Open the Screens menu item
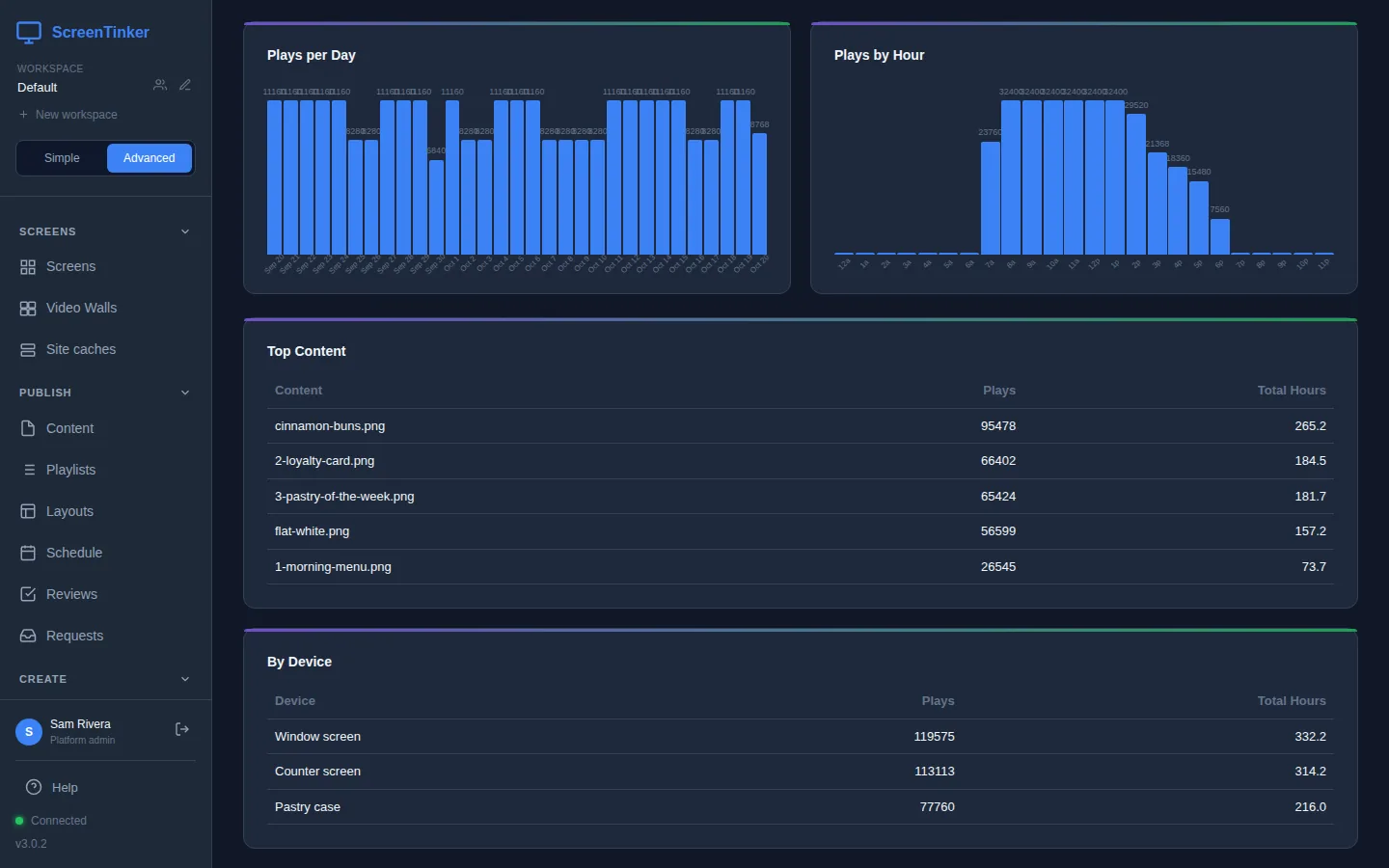The image size is (1389, 868). tap(105, 267)
